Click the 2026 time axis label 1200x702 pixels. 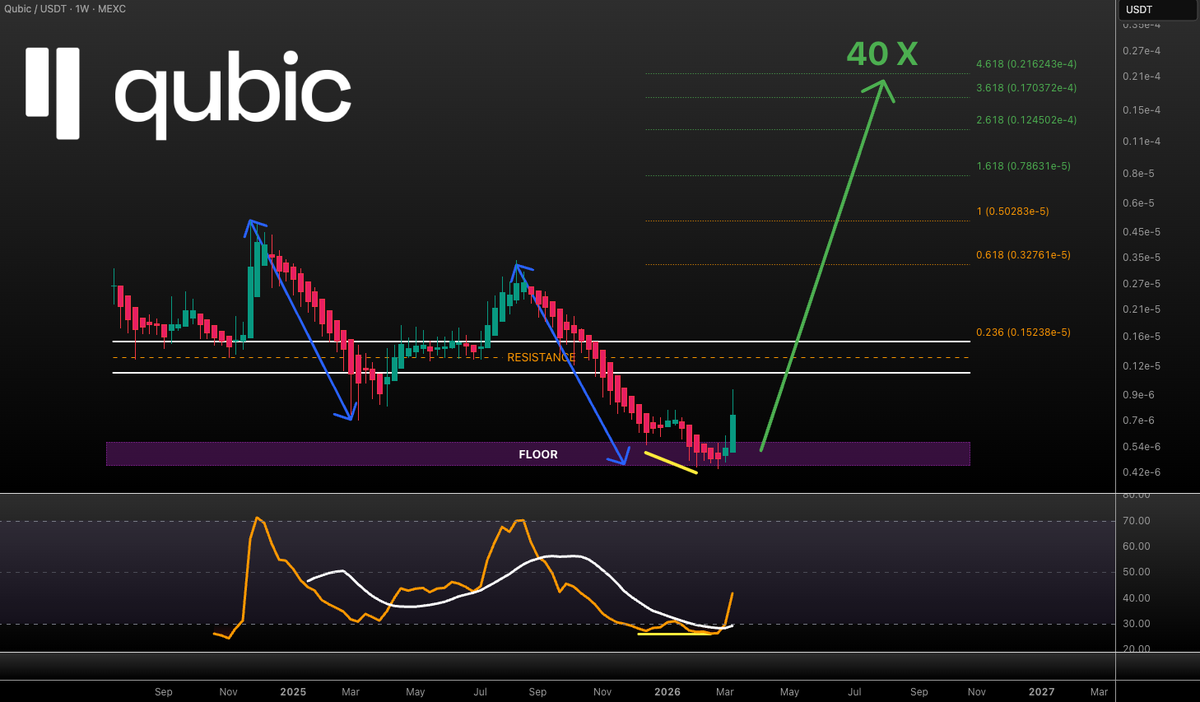665,692
